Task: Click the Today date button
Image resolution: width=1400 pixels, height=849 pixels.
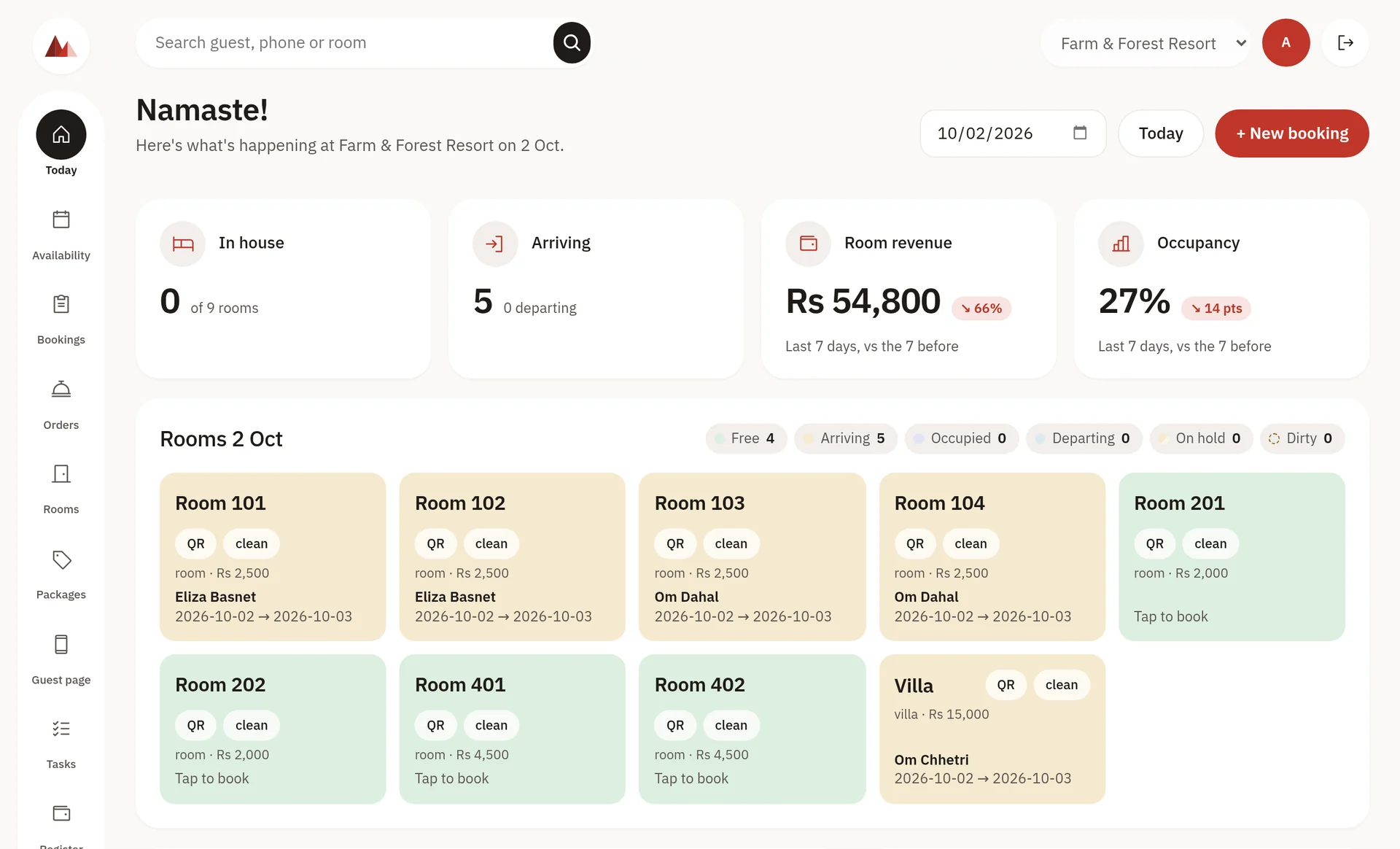Action: click(x=1161, y=133)
